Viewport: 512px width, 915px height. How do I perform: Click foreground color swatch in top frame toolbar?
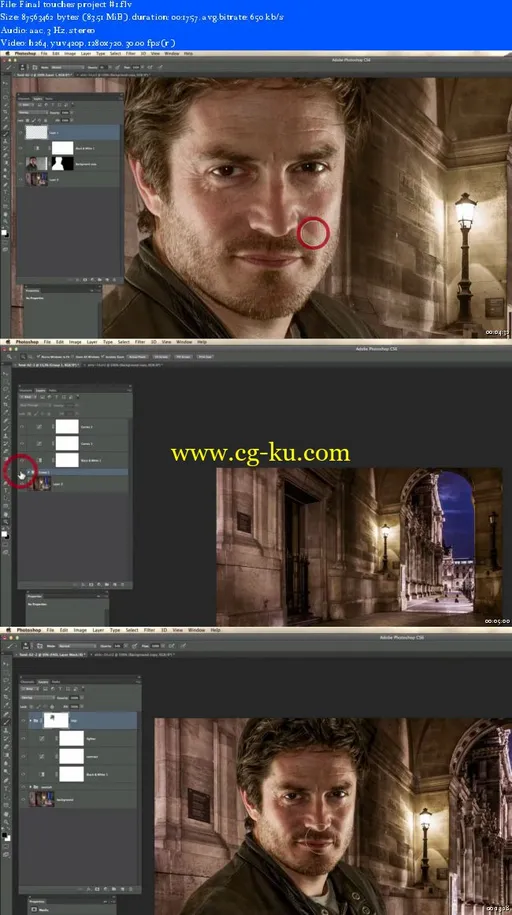tap(4, 232)
